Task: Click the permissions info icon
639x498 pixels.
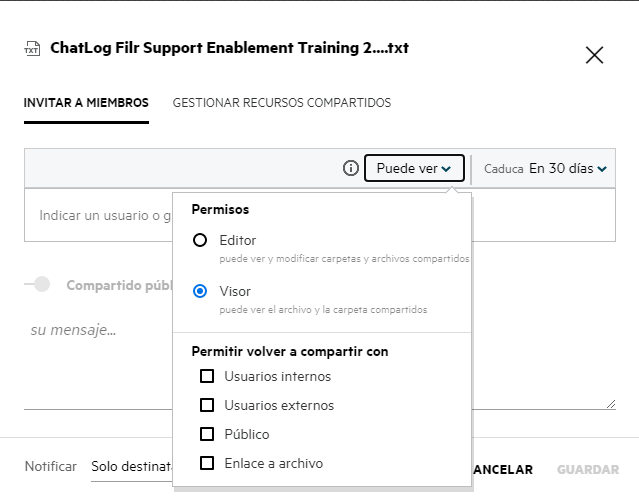Action: click(x=350, y=168)
